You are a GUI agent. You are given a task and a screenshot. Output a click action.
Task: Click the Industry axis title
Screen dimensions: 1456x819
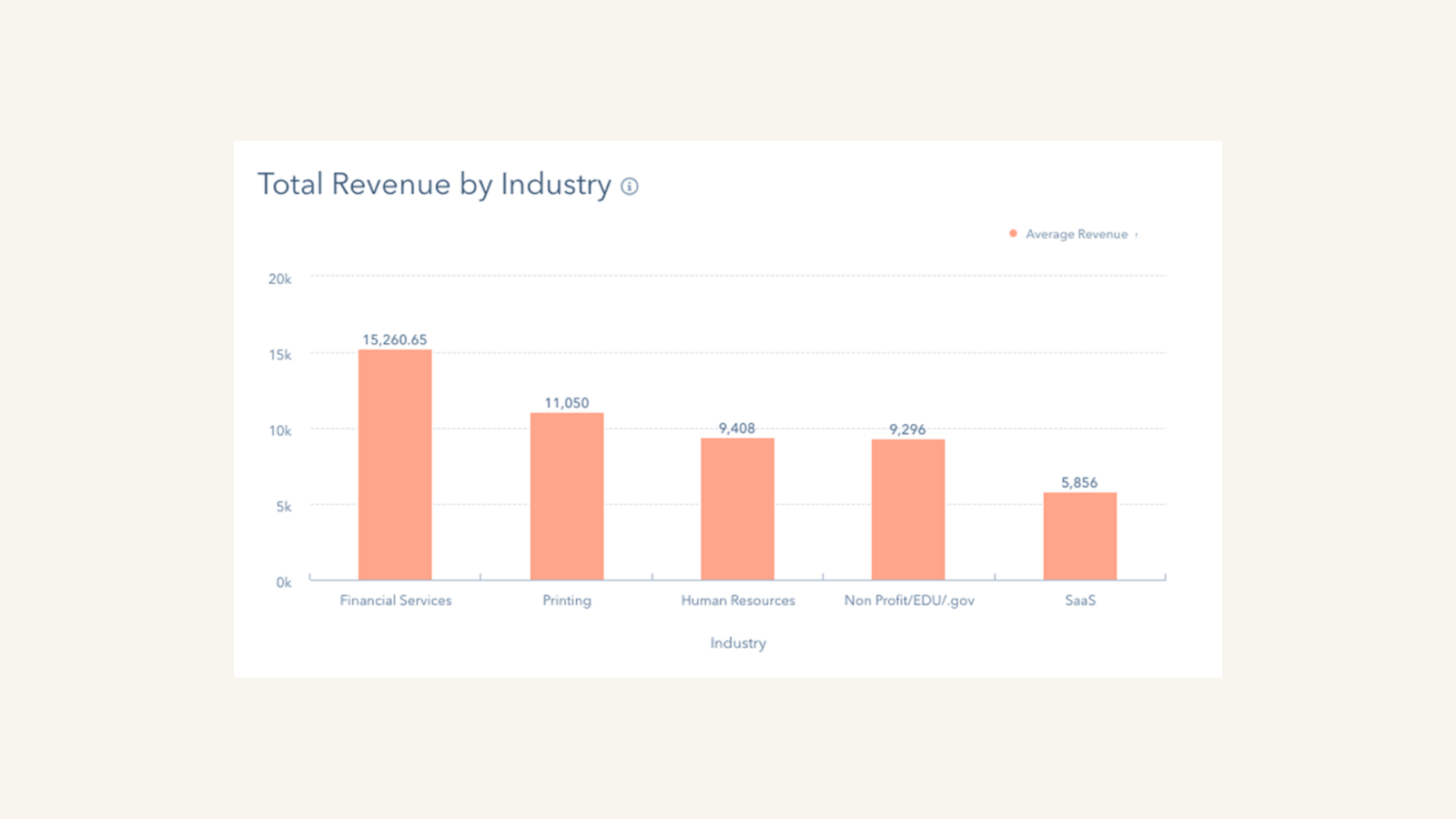[738, 643]
